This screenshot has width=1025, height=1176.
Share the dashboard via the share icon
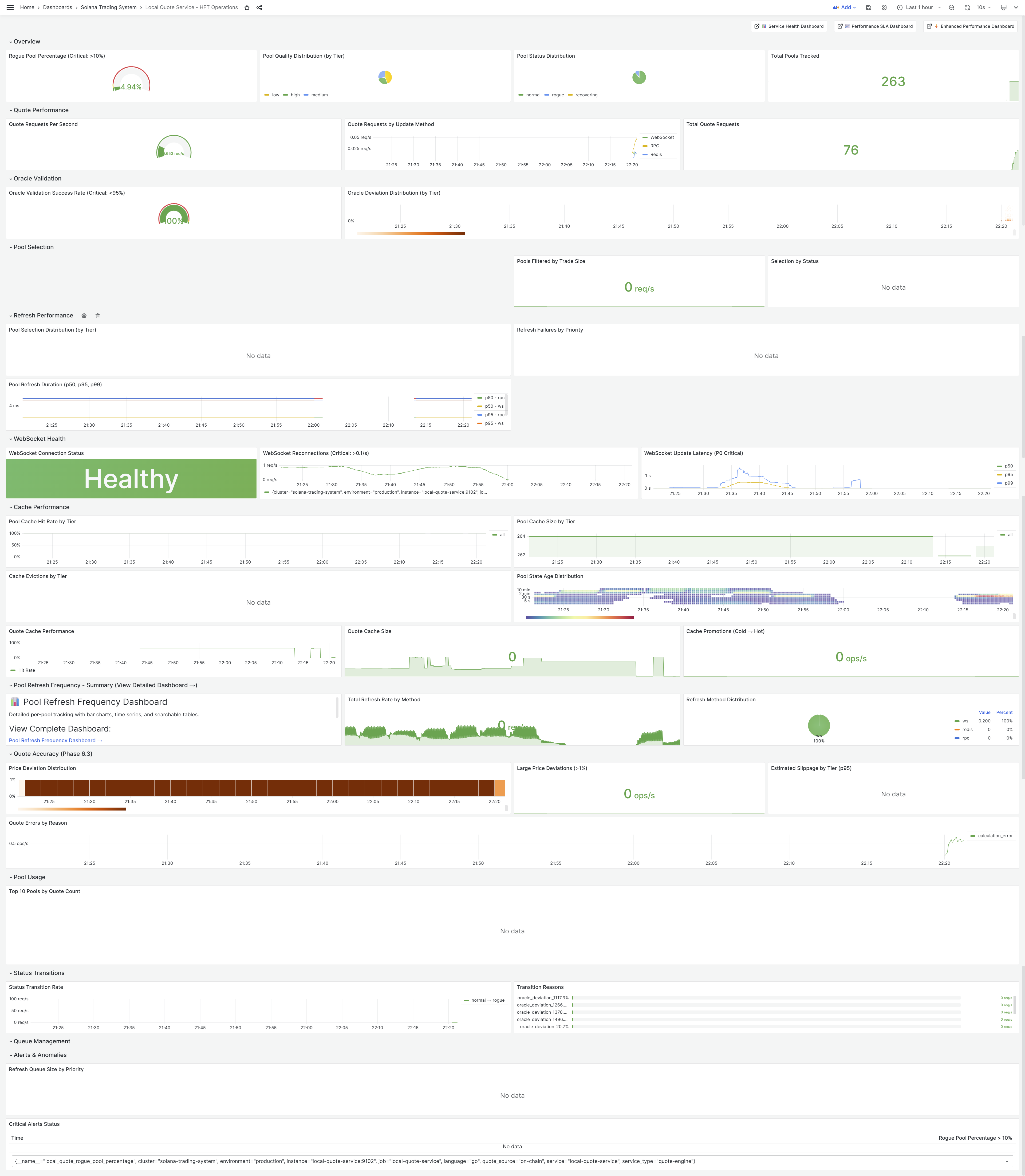click(259, 7)
